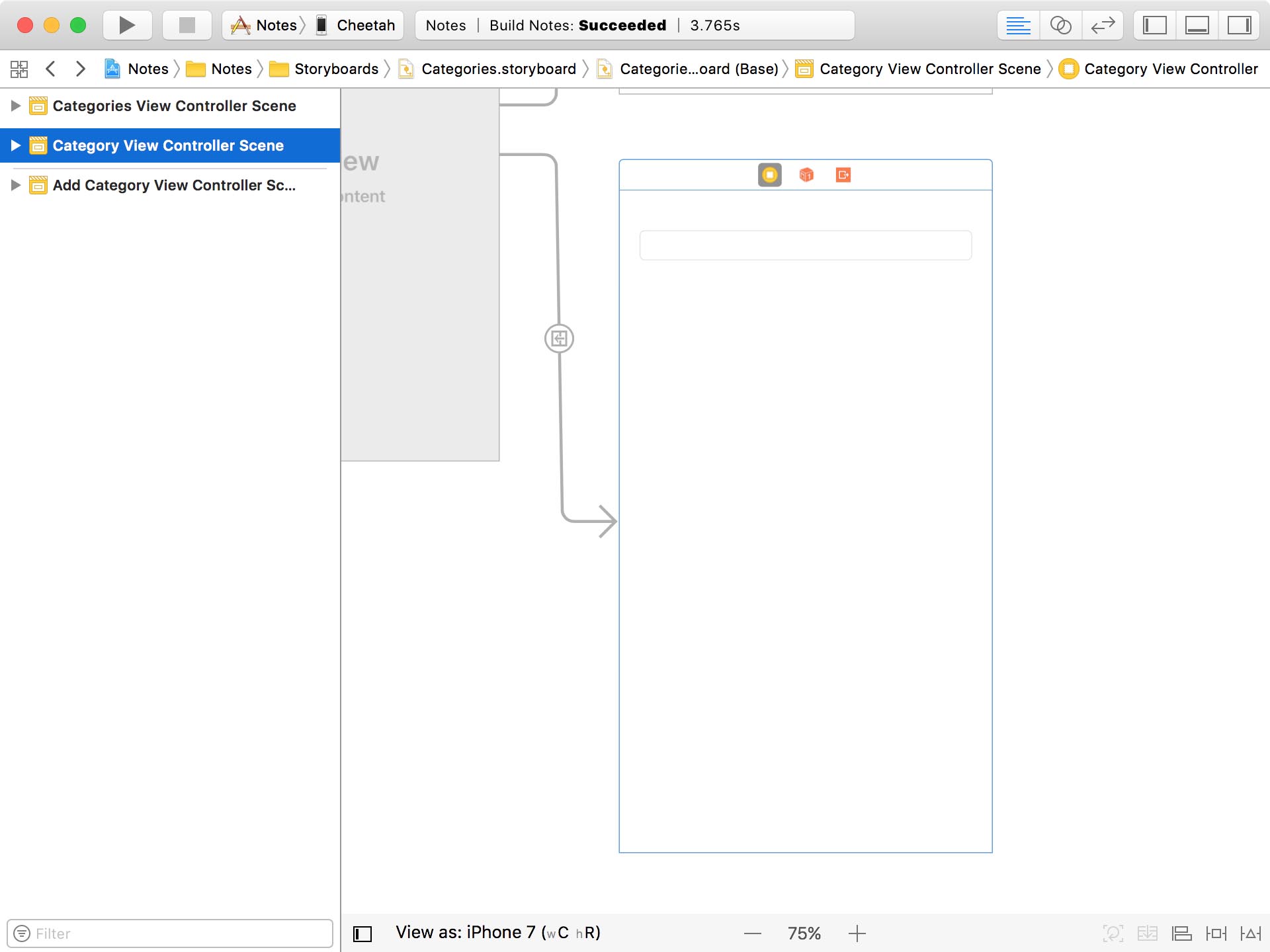Select the First Responder orange cube icon
The width and height of the screenshot is (1270, 952).
806,175
